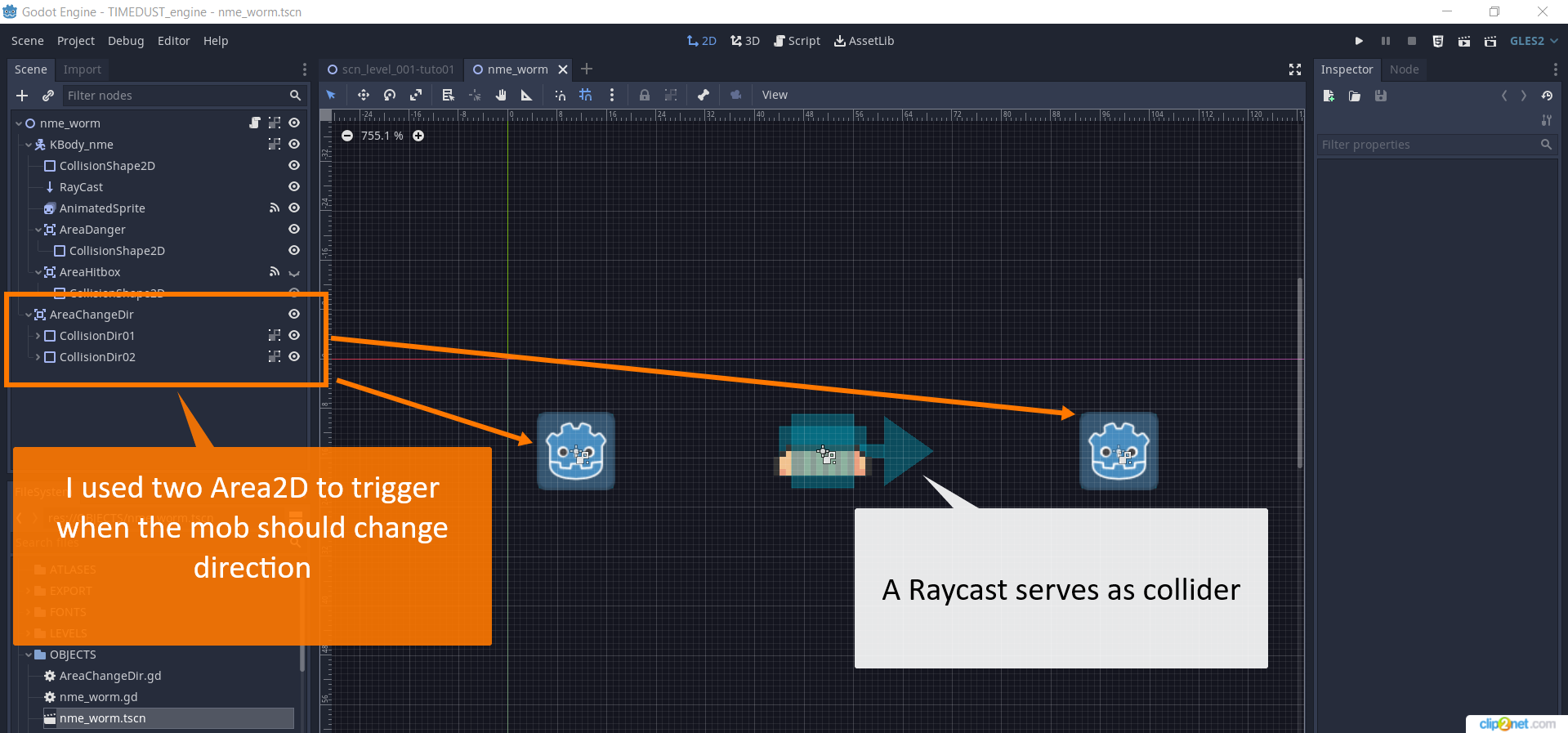Activate the Move Mode tool
The height and width of the screenshot is (733, 1568).
pos(364,95)
